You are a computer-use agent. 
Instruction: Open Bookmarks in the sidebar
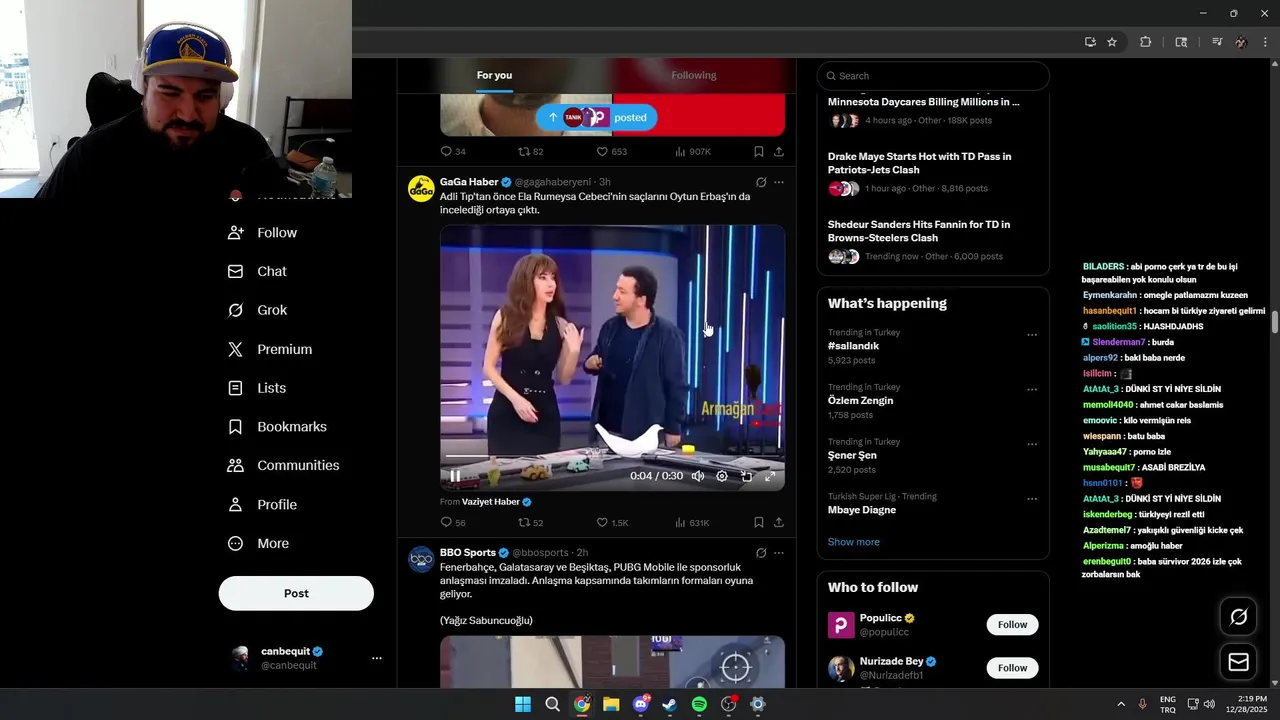pos(277,426)
